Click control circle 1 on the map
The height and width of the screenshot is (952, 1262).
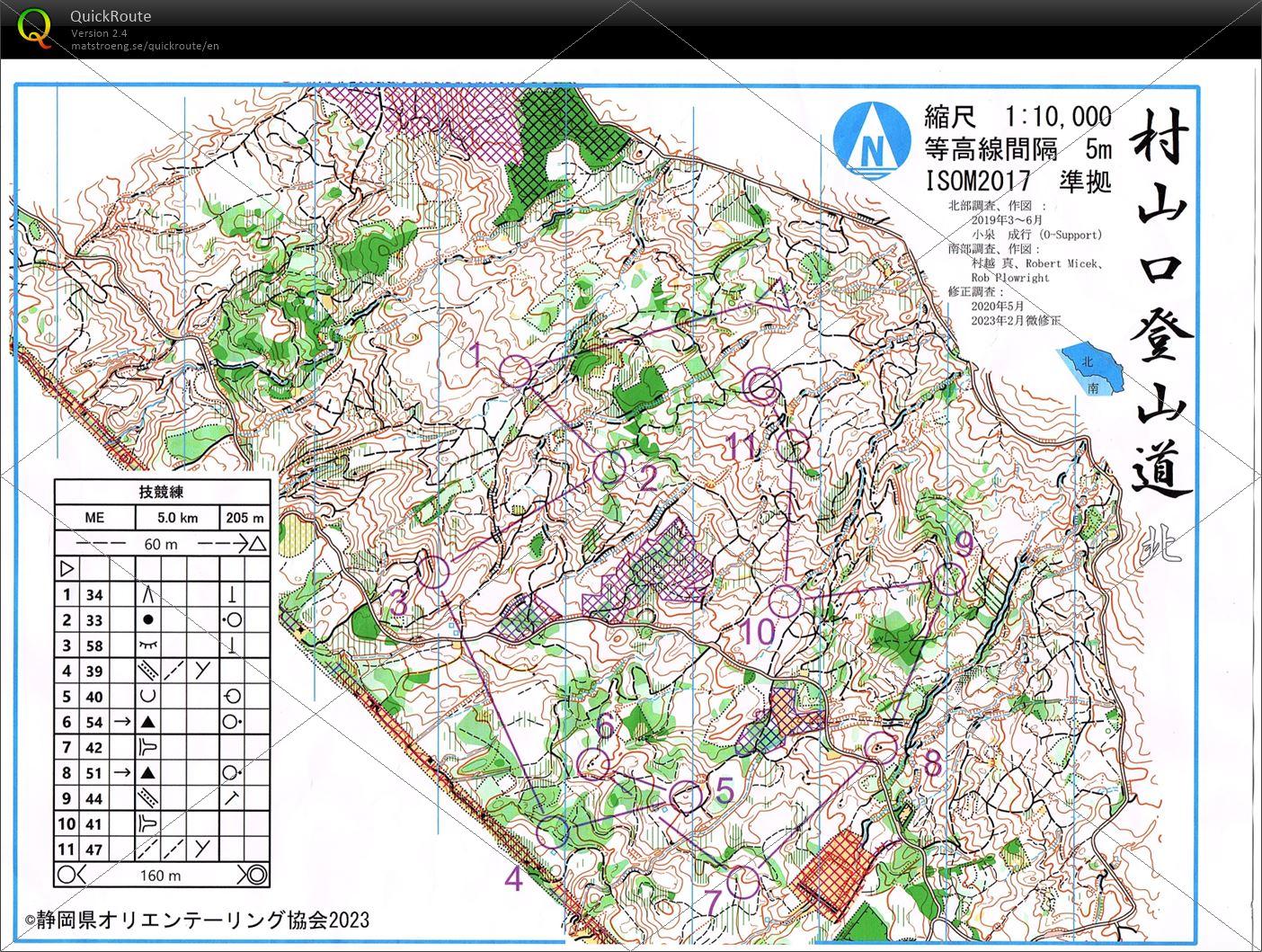coord(517,369)
